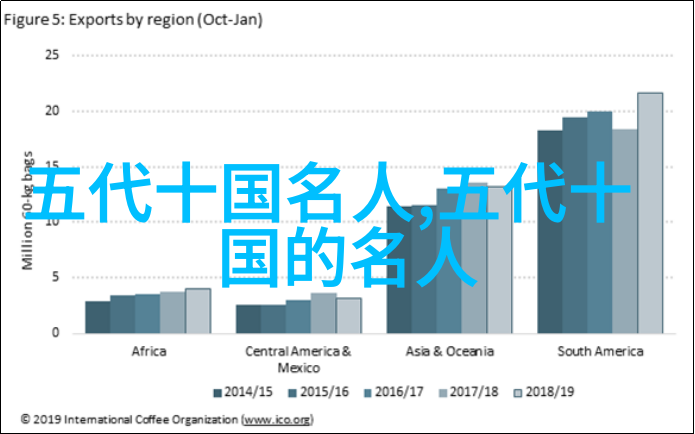The image size is (695, 434).
Task: Select the 2017/18 legend color swatch
Action: (442, 393)
